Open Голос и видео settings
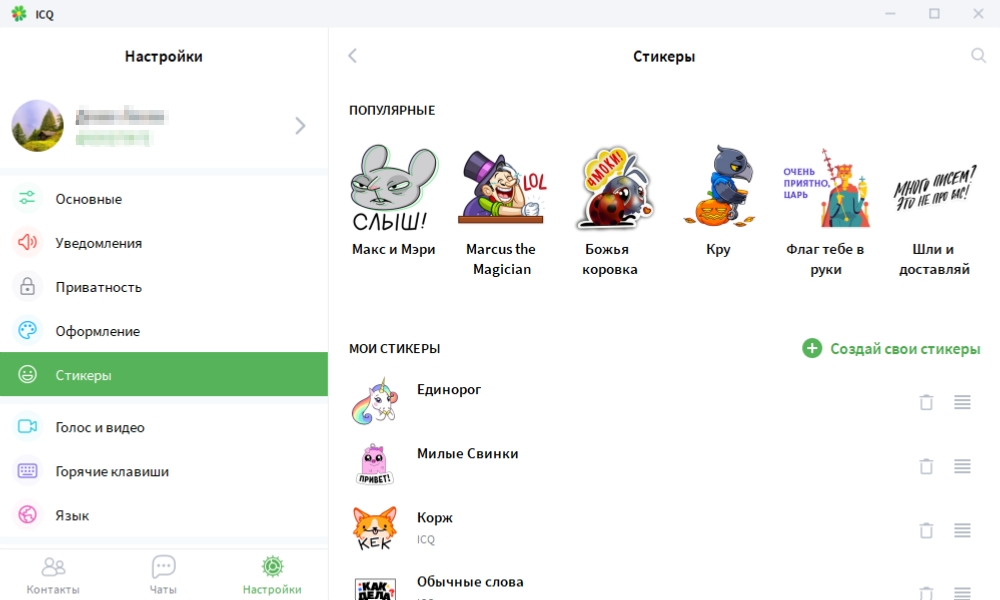This screenshot has width=1000, height=600. (x=164, y=427)
